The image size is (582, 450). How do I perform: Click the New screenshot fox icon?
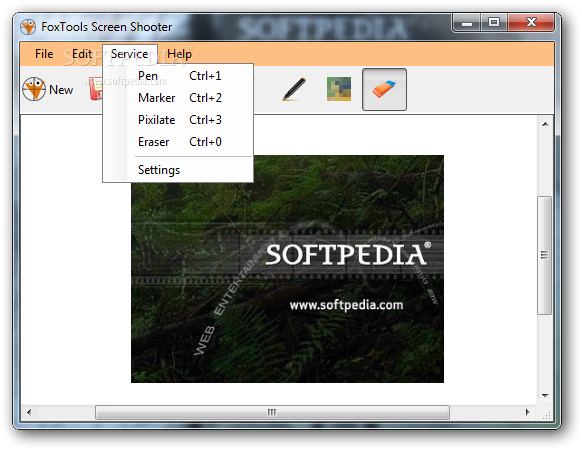click(x=34, y=89)
